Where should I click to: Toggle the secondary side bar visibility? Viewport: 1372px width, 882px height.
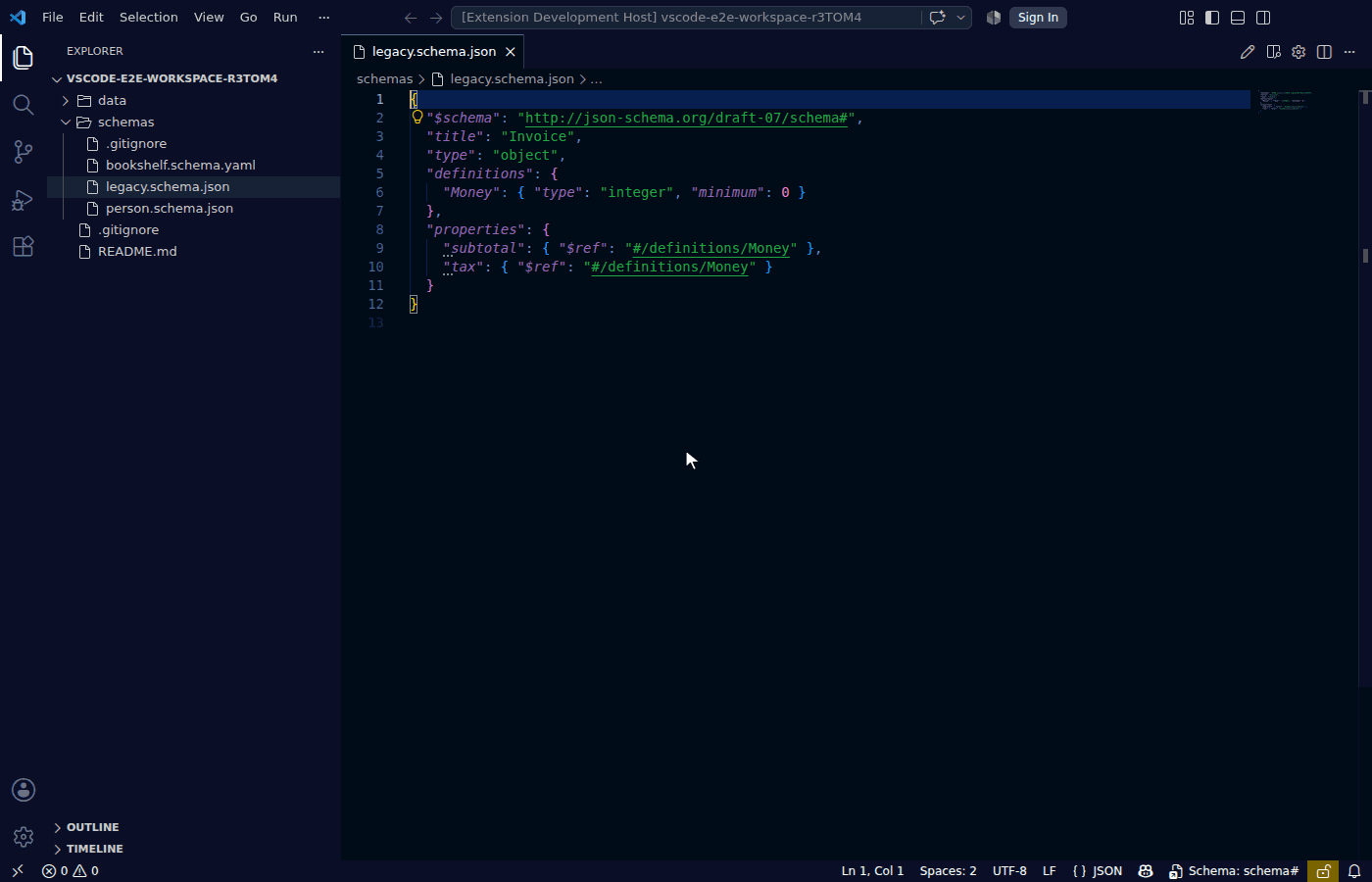click(1263, 18)
